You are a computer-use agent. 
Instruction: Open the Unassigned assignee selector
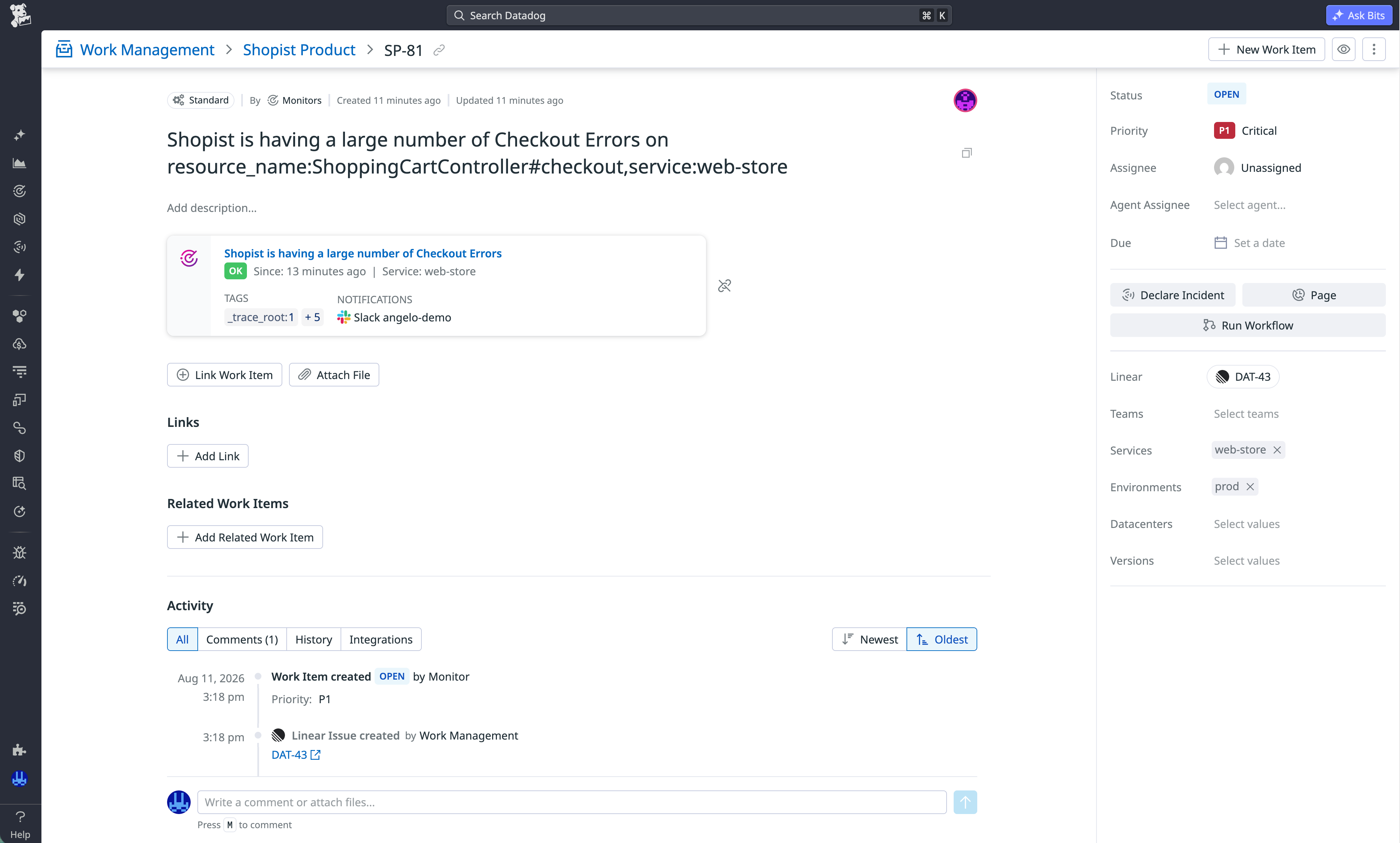1258,167
